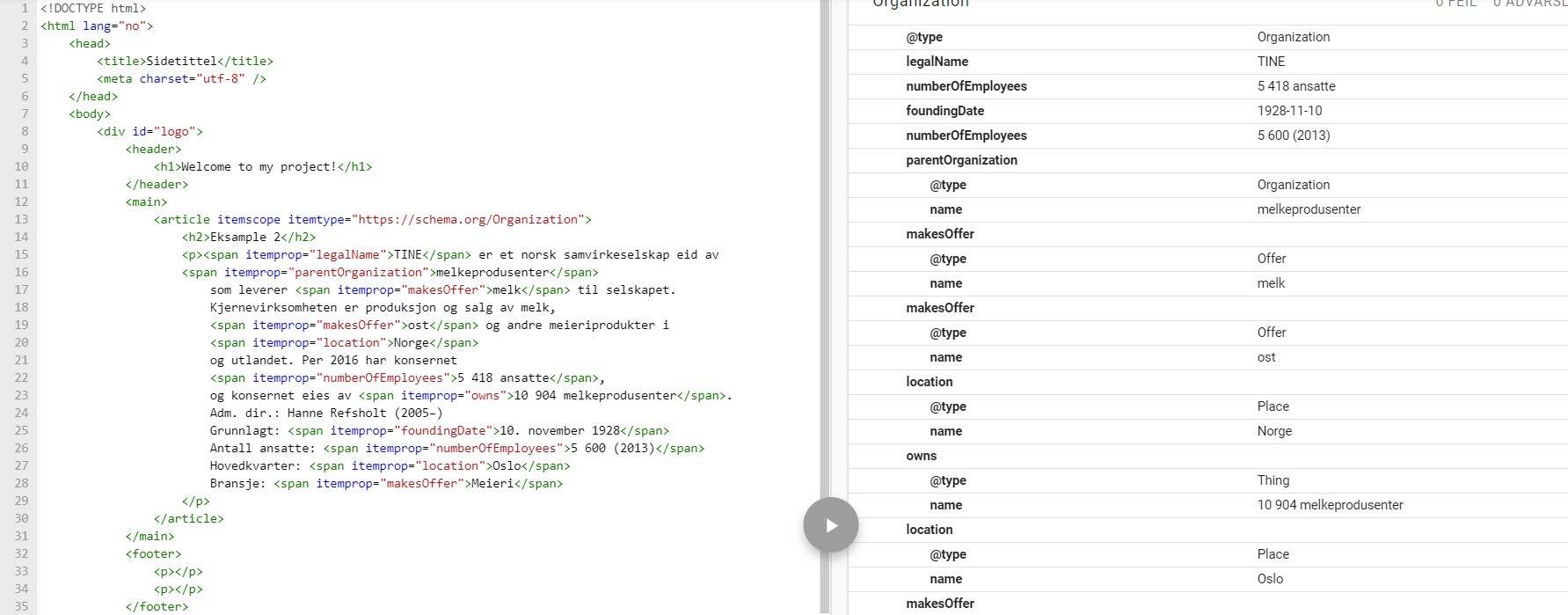1568x615 pixels.
Task: Click the vertical scrollbar beside the code editor
Action: [825, 307]
